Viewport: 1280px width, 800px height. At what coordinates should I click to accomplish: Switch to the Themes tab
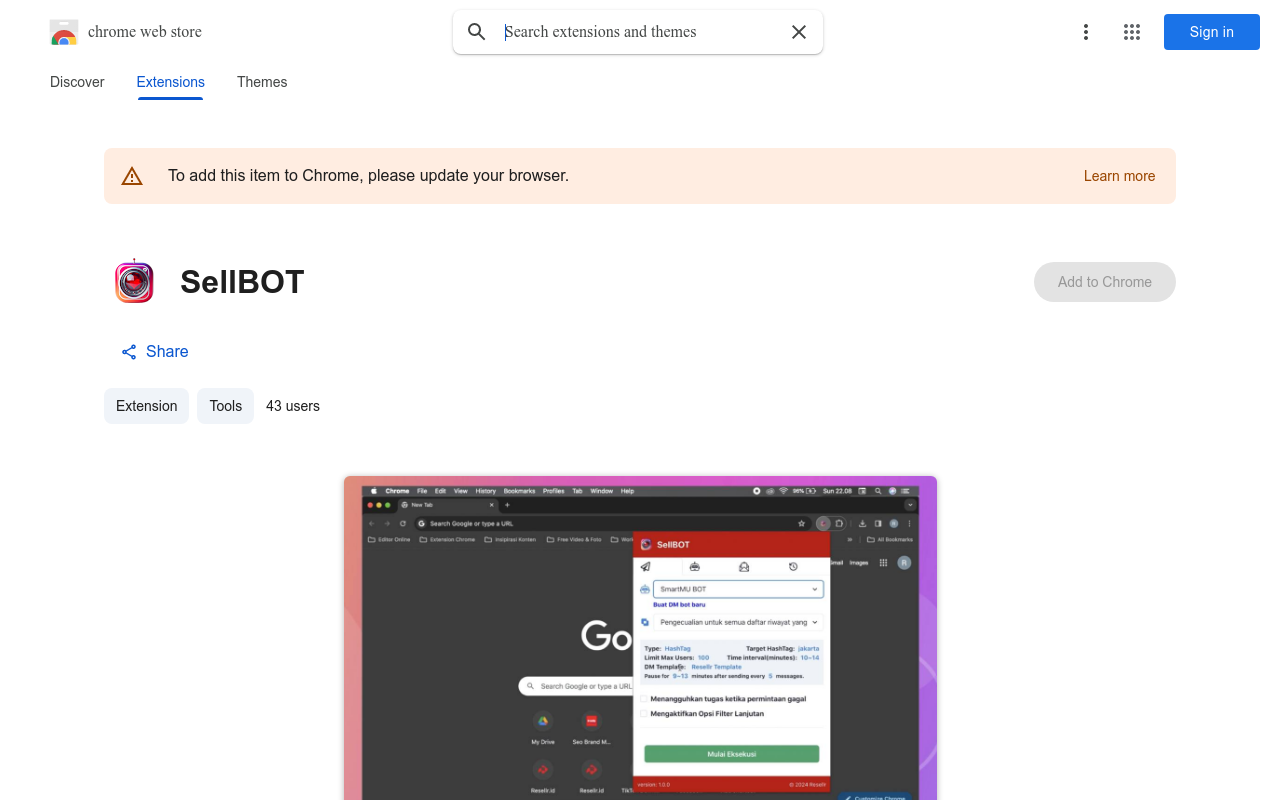(x=262, y=82)
